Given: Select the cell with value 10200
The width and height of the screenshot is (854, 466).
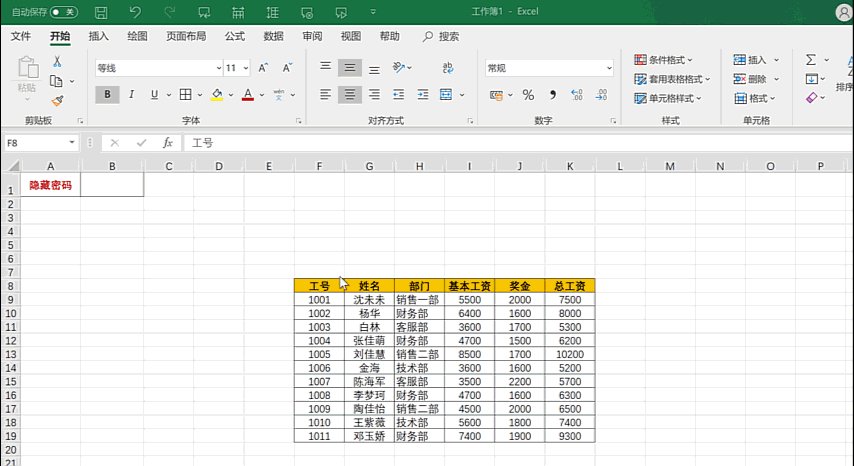Looking at the screenshot, I should pyautogui.click(x=570, y=354).
